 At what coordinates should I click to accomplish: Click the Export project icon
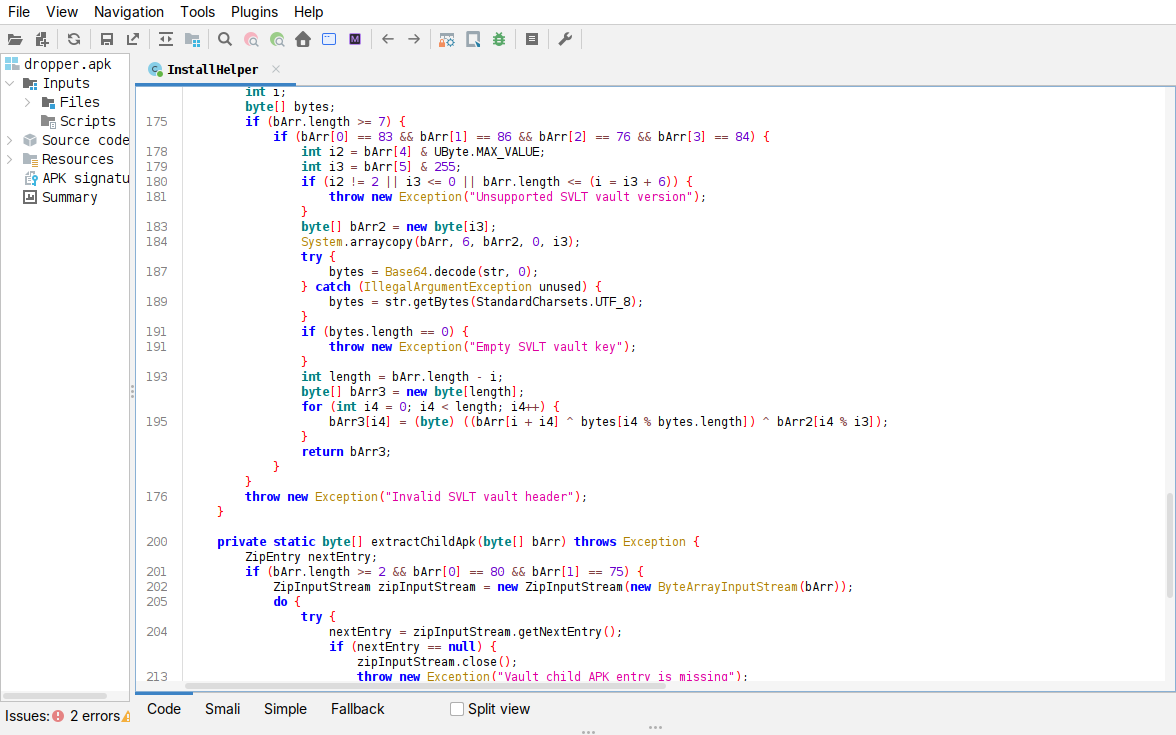click(133, 40)
